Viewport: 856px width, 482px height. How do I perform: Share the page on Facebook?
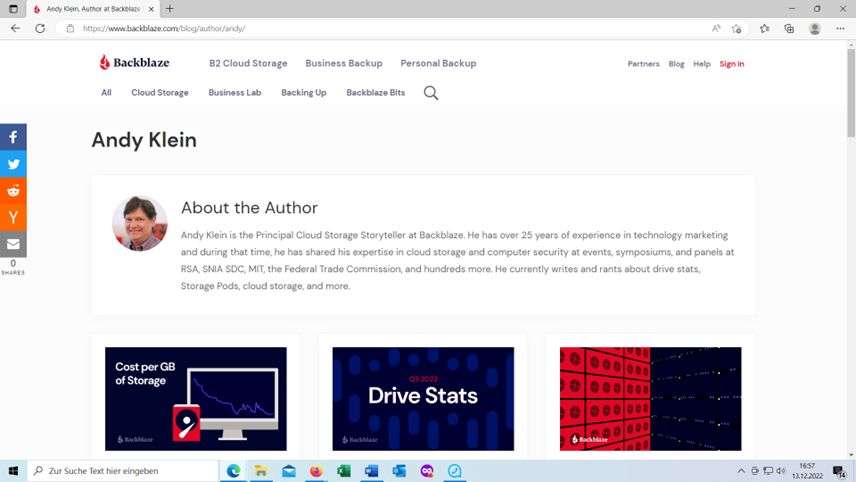coord(13,137)
